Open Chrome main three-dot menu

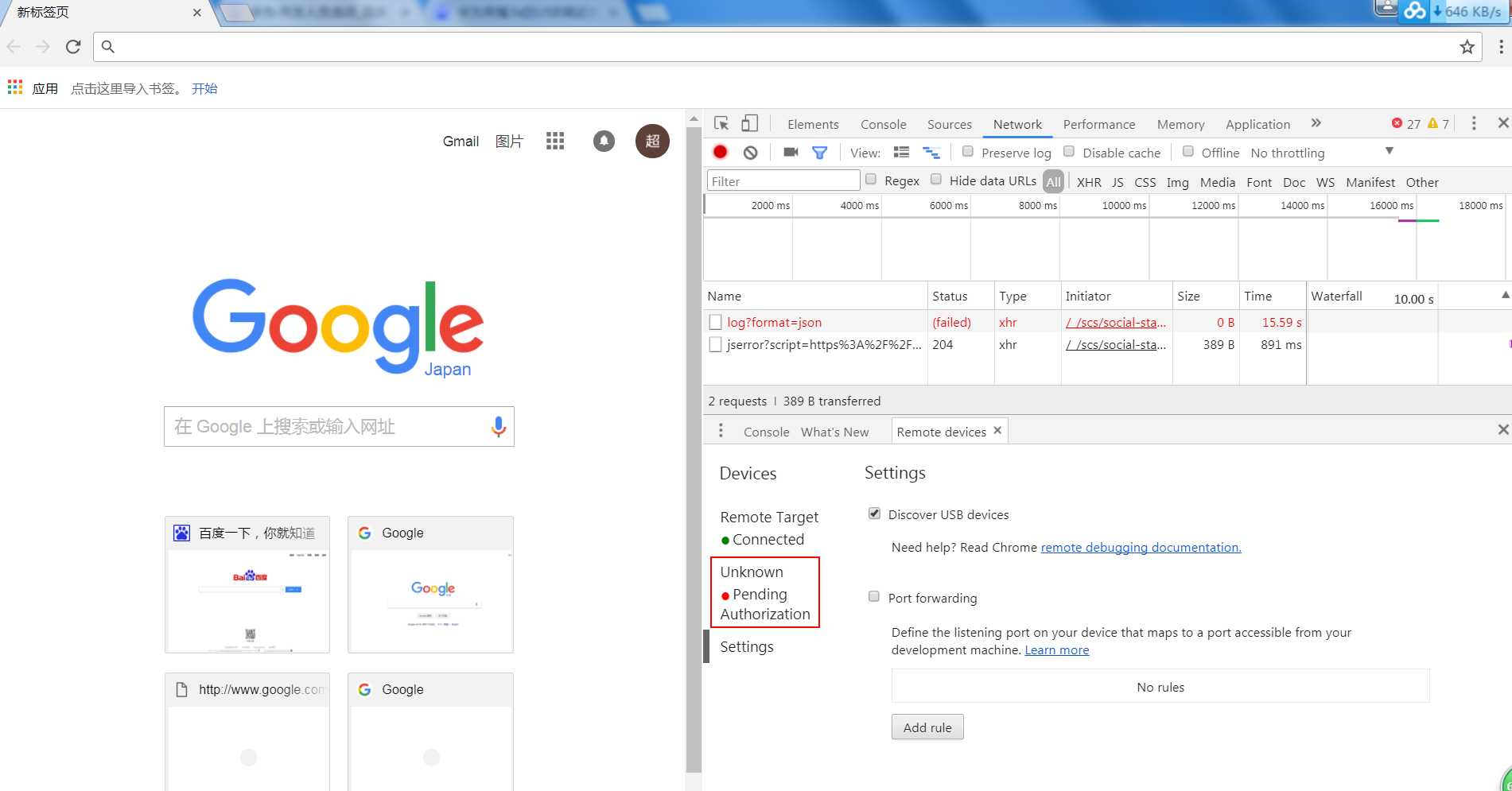click(1500, 47)
